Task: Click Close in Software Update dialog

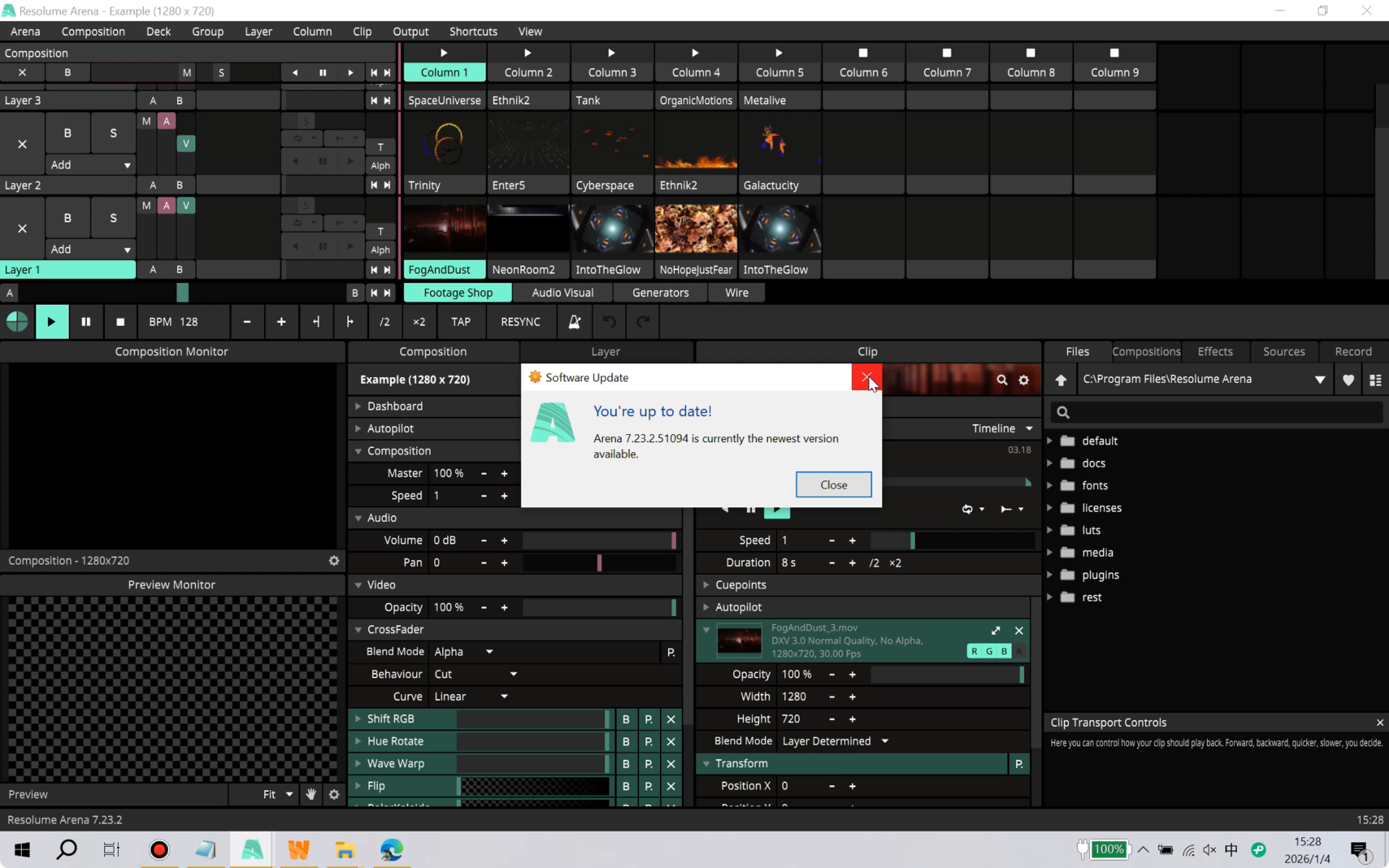Action: point(833,484)
